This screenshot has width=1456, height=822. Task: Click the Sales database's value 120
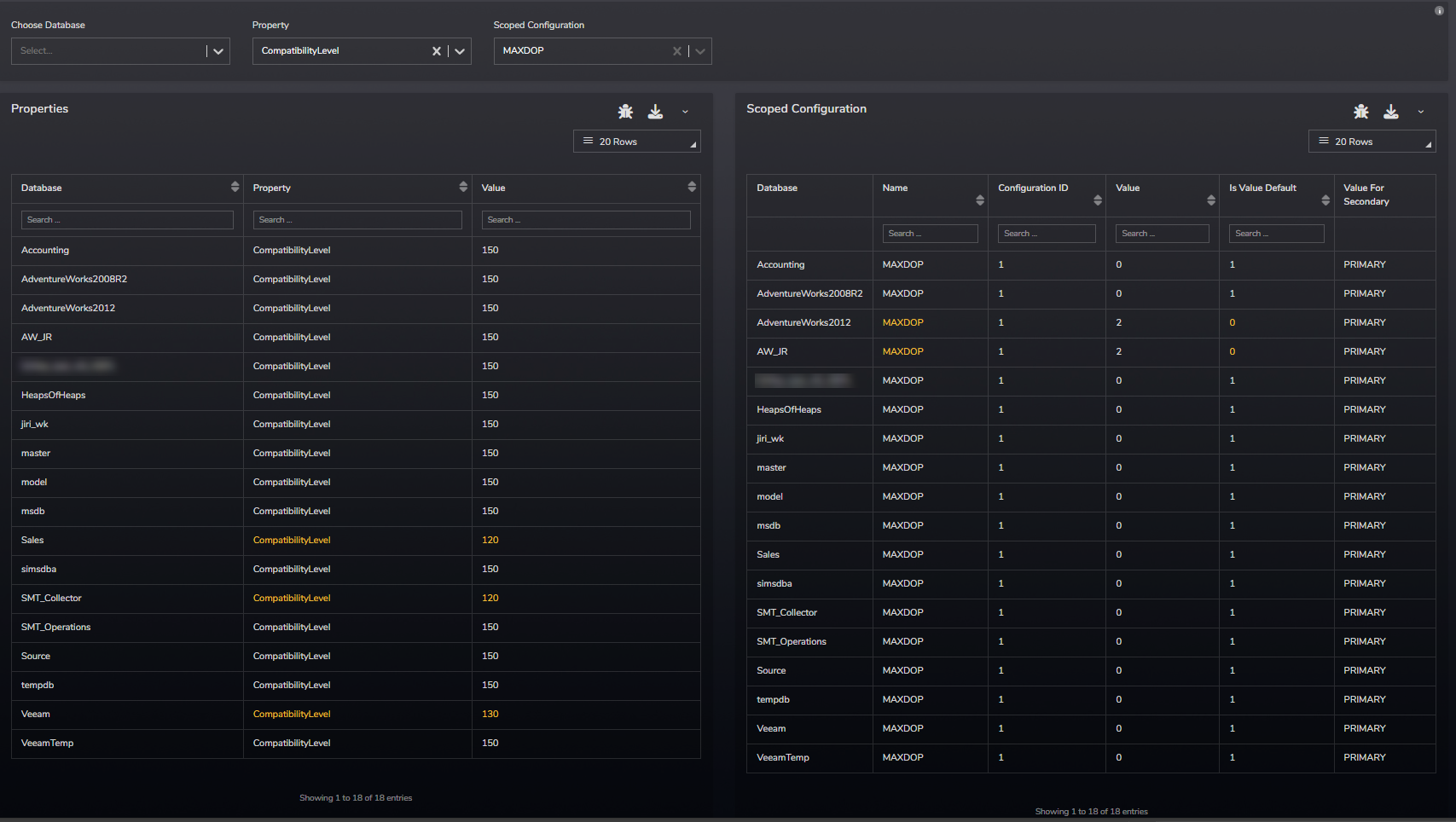pos(490,541)
